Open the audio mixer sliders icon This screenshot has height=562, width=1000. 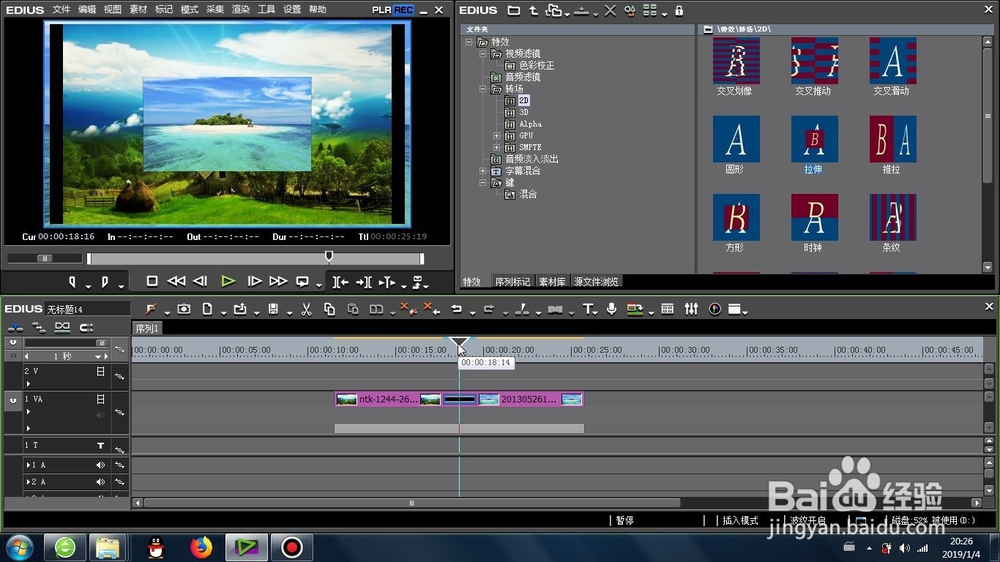tap(691, 309)
